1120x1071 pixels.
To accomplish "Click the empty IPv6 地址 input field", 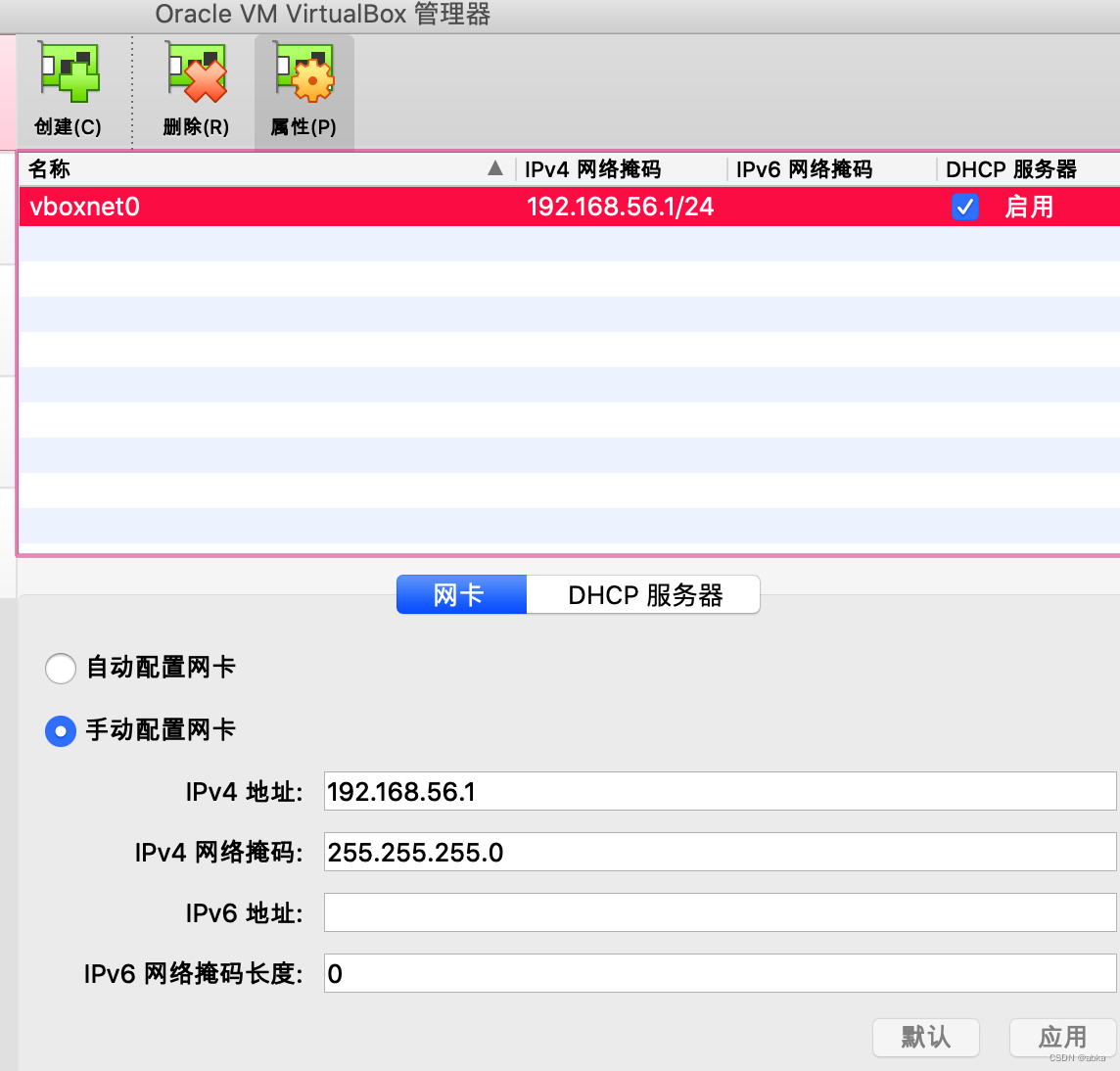I will 720,912.
